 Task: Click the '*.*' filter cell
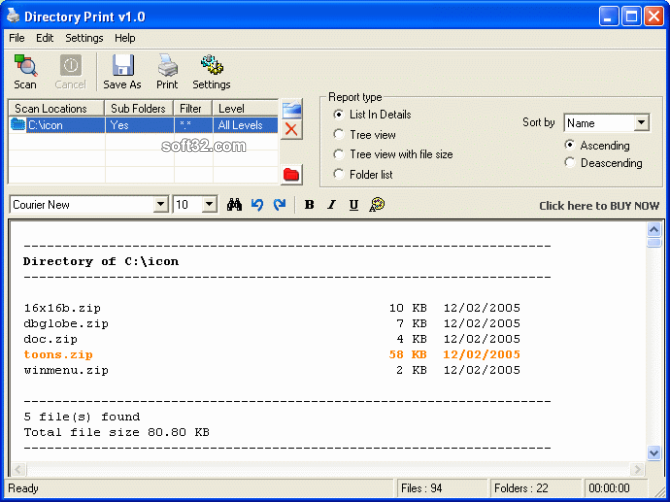pos(194,125)
